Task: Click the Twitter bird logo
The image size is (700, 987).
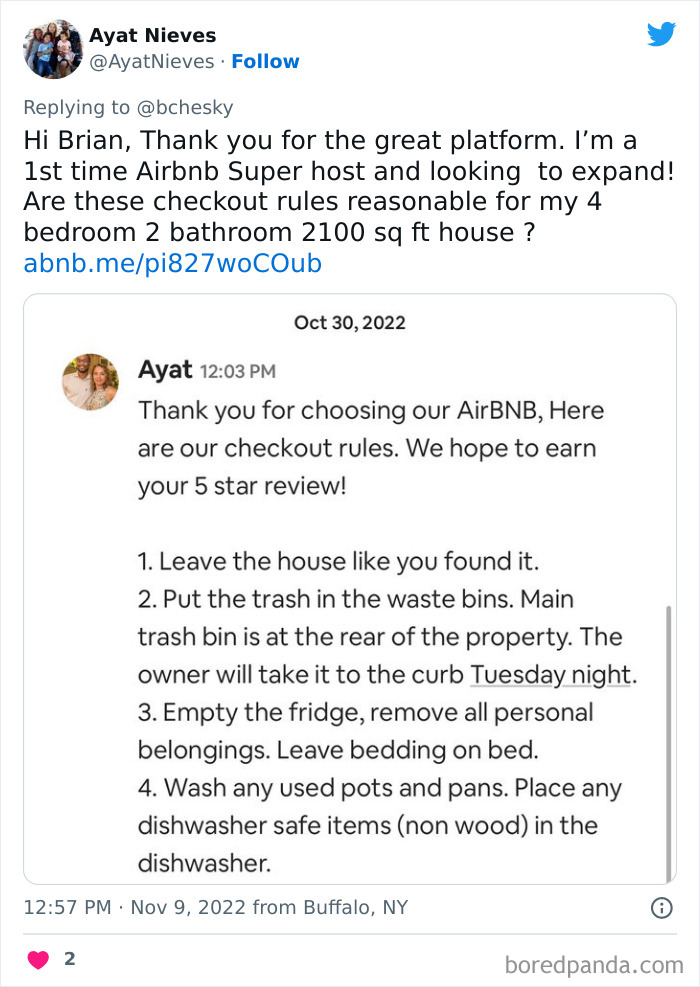Action: pyautogui.click(x=661, y=35)
